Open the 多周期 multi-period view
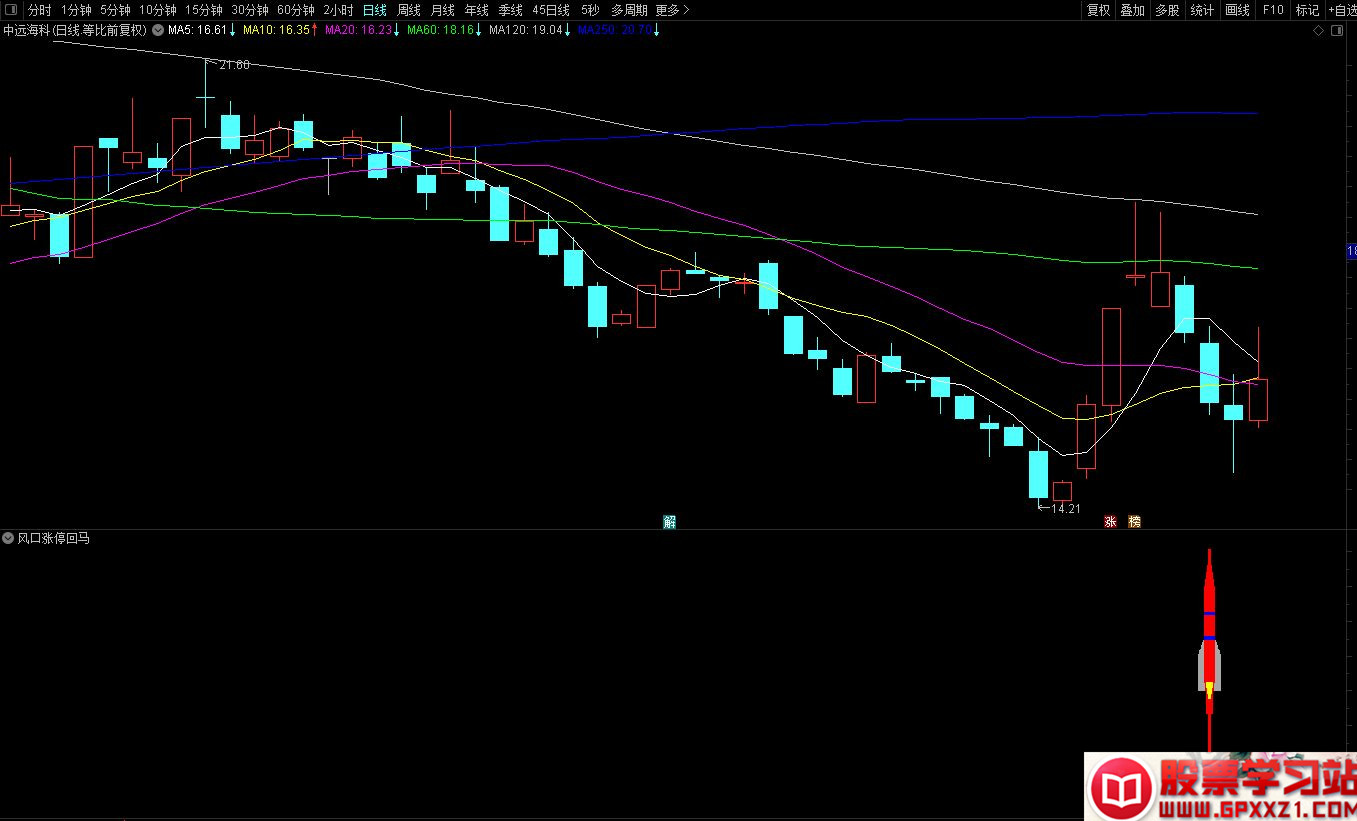 click(629, 10)
